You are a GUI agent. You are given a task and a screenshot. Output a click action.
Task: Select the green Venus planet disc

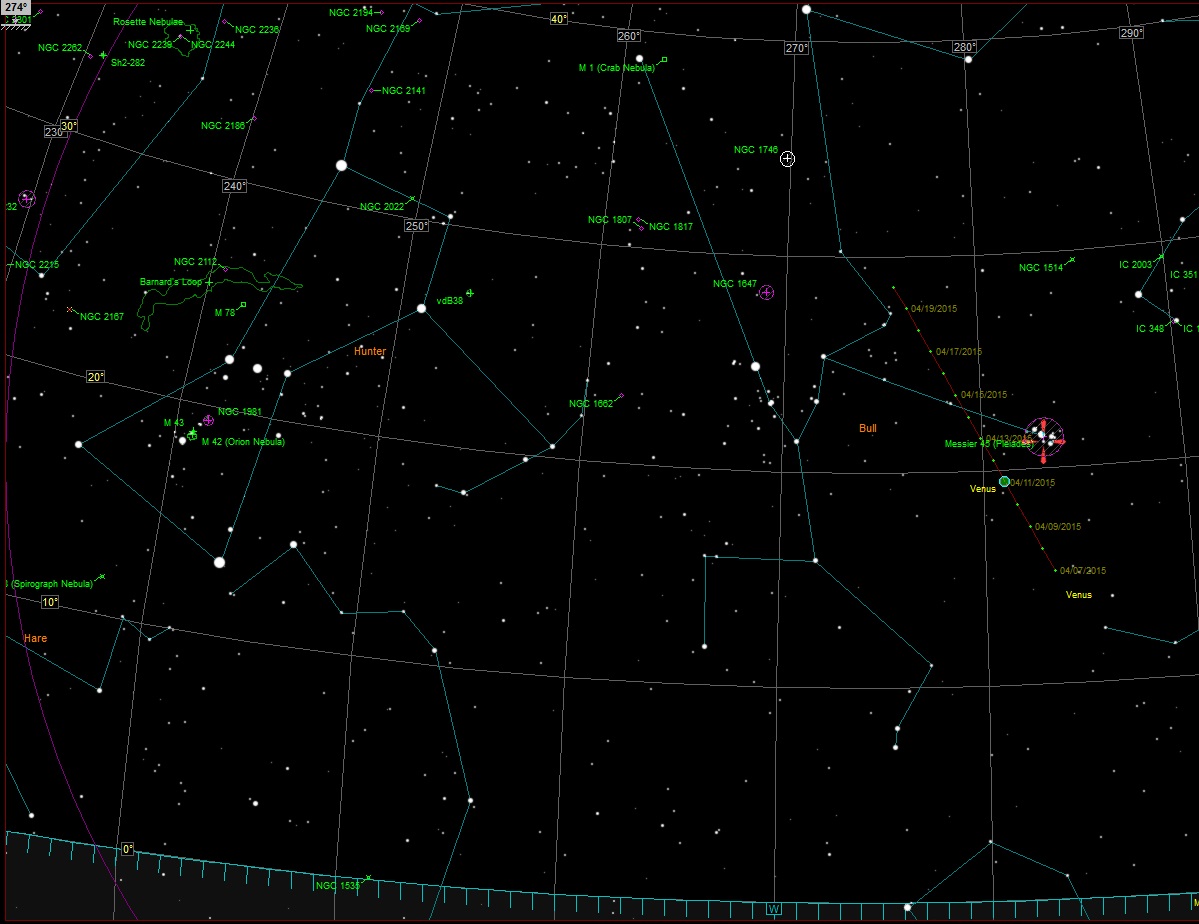click(1004, 481)
